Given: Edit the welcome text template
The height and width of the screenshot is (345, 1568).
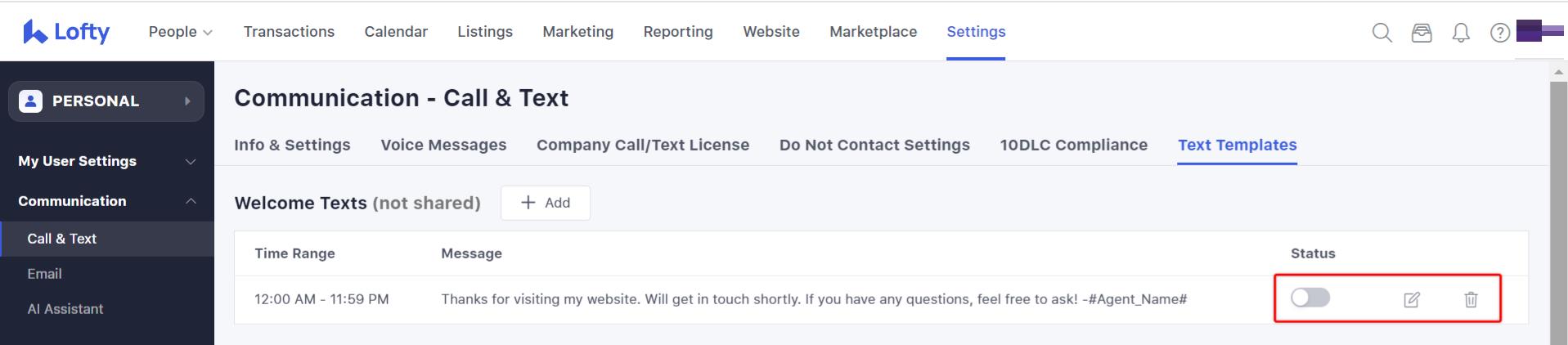Looking at the screenshot, I should pyautogui.click(x=1412, y=299).
